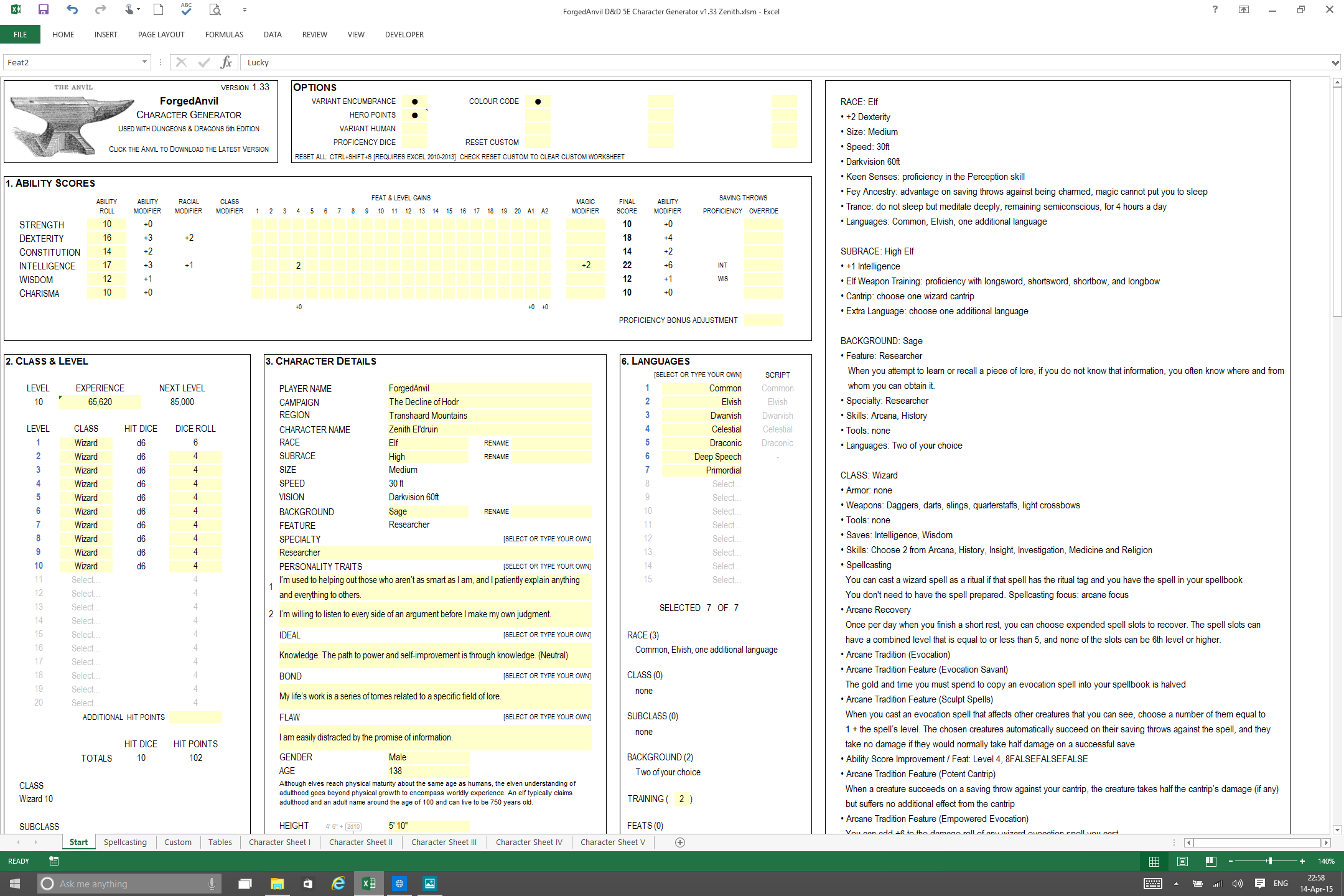
Task: Undo the last action
Action: point(72,9)
